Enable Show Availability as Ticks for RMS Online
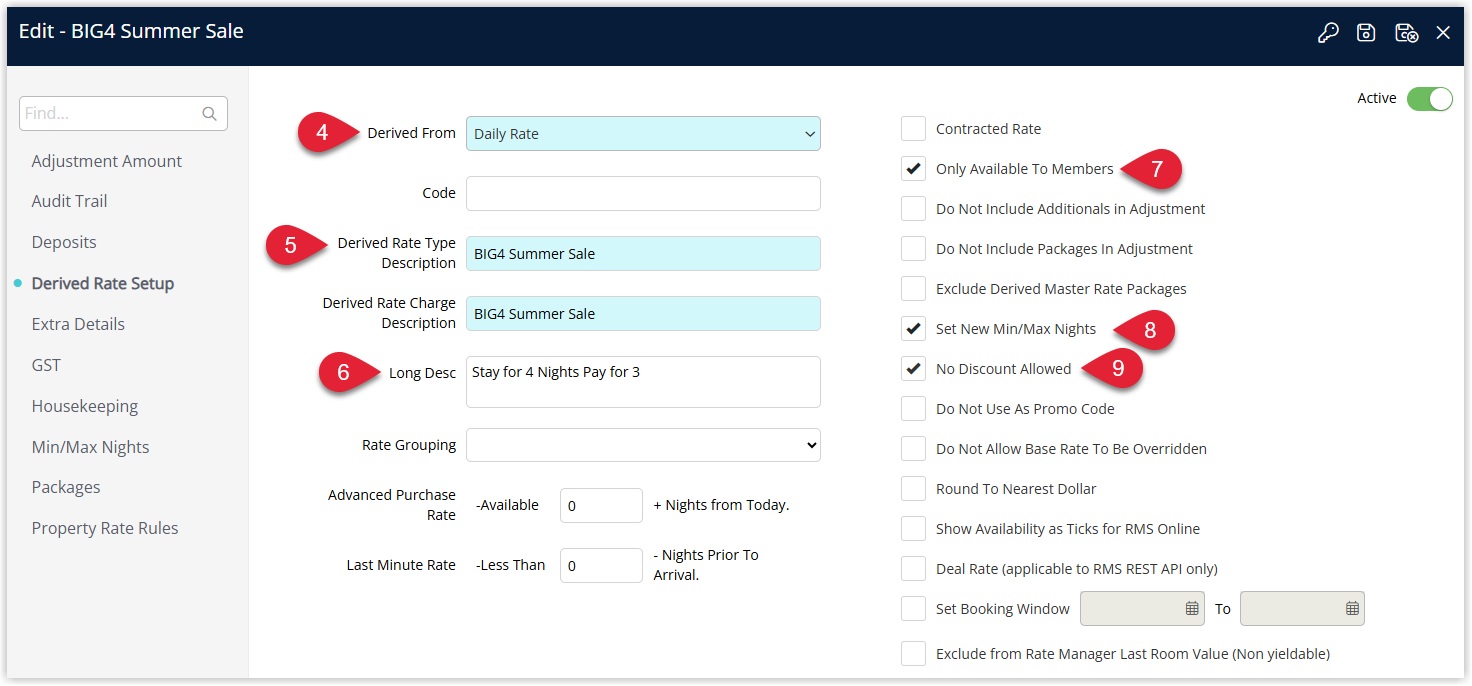The image size is (1472, 686). pos(913,529)
